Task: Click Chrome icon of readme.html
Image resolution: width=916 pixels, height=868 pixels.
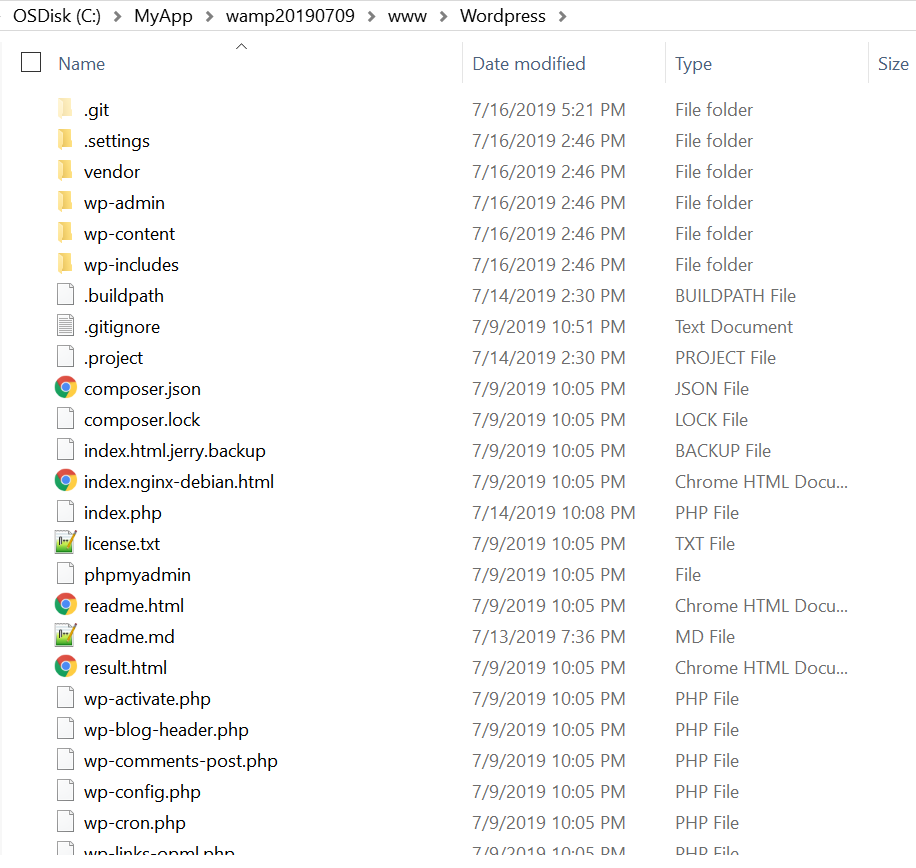Action: [65, 605]
